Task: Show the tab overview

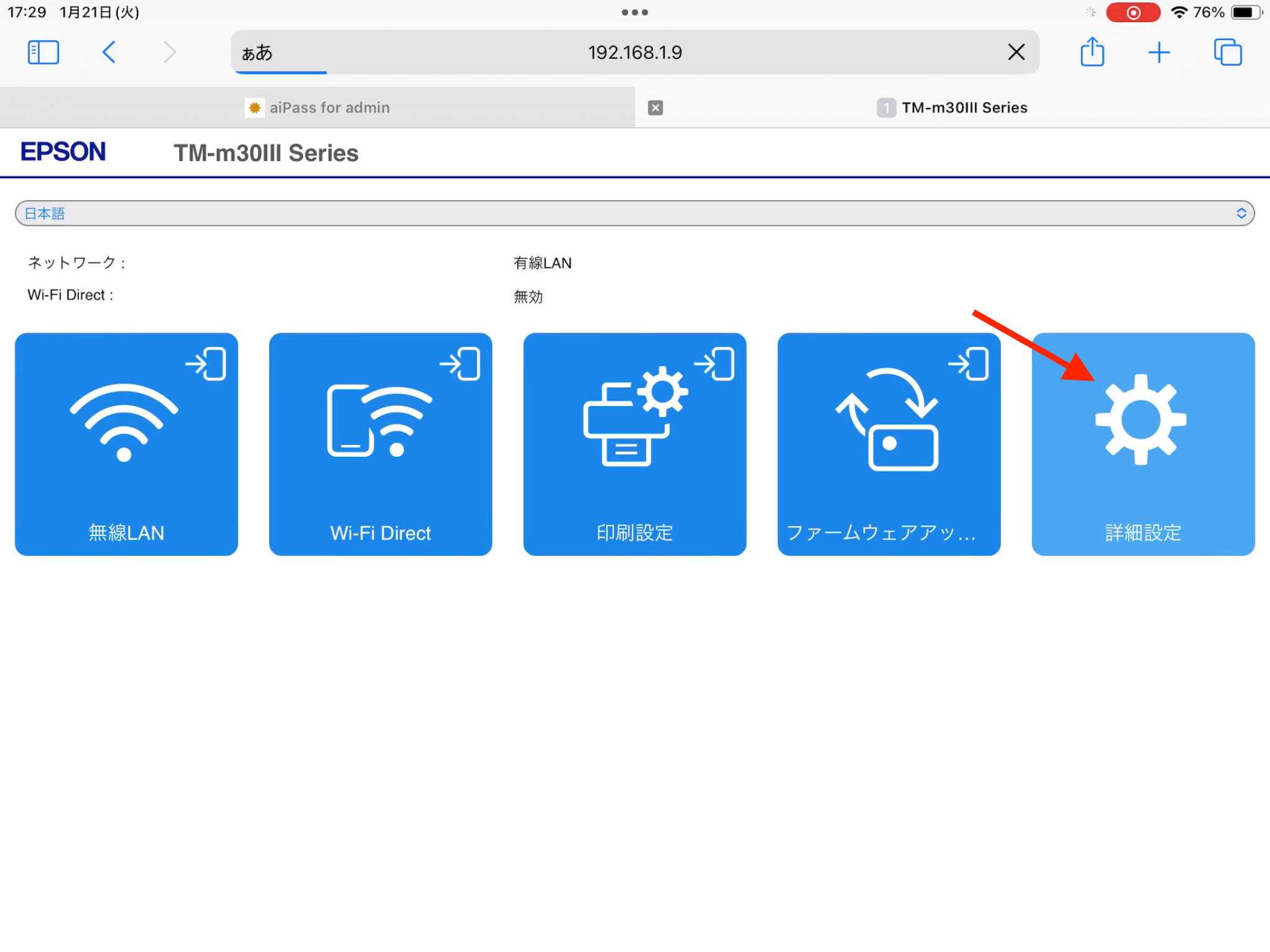Action: click(1228, 52)
